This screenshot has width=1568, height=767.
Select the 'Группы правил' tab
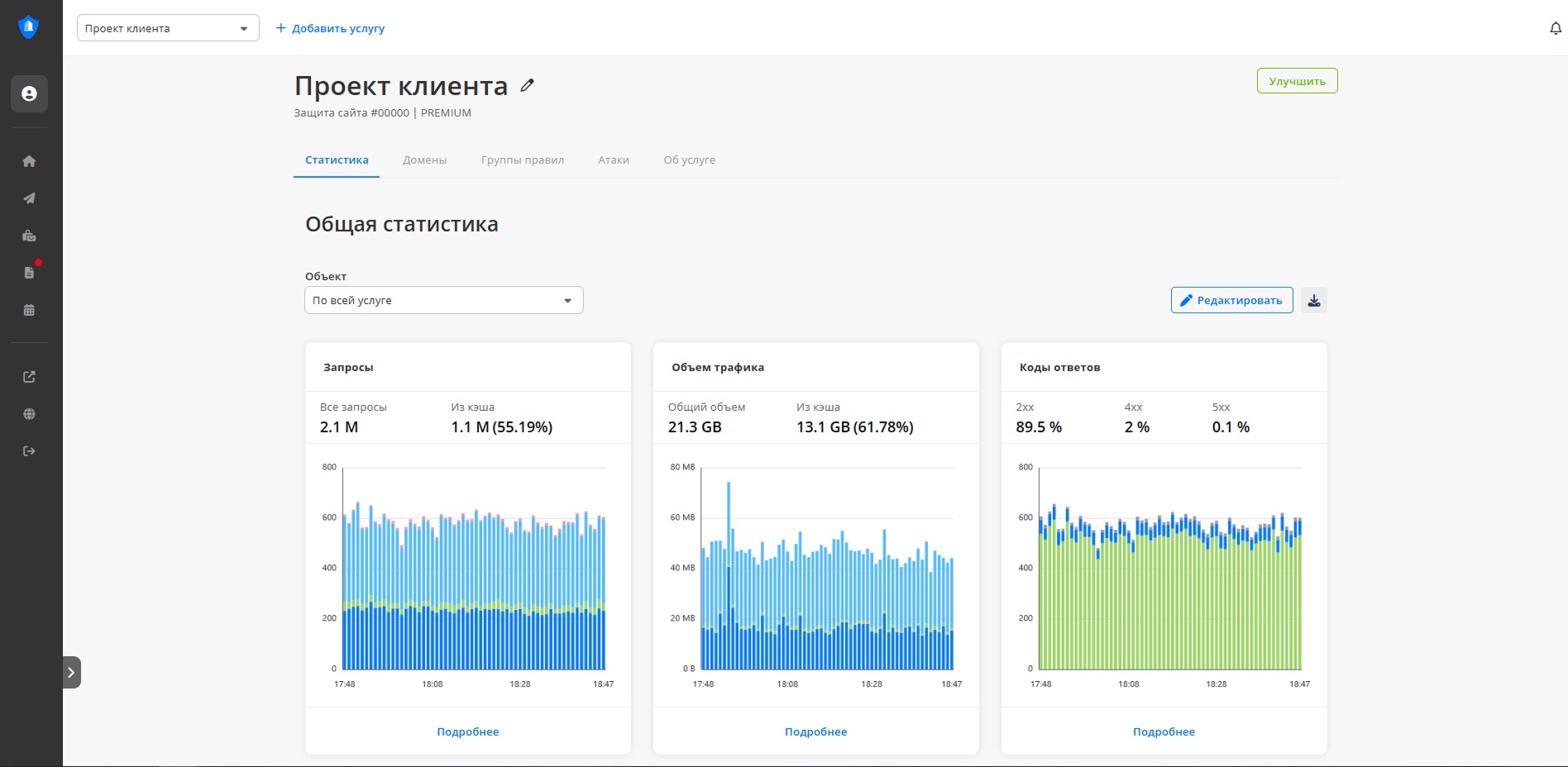click(522, 160)
